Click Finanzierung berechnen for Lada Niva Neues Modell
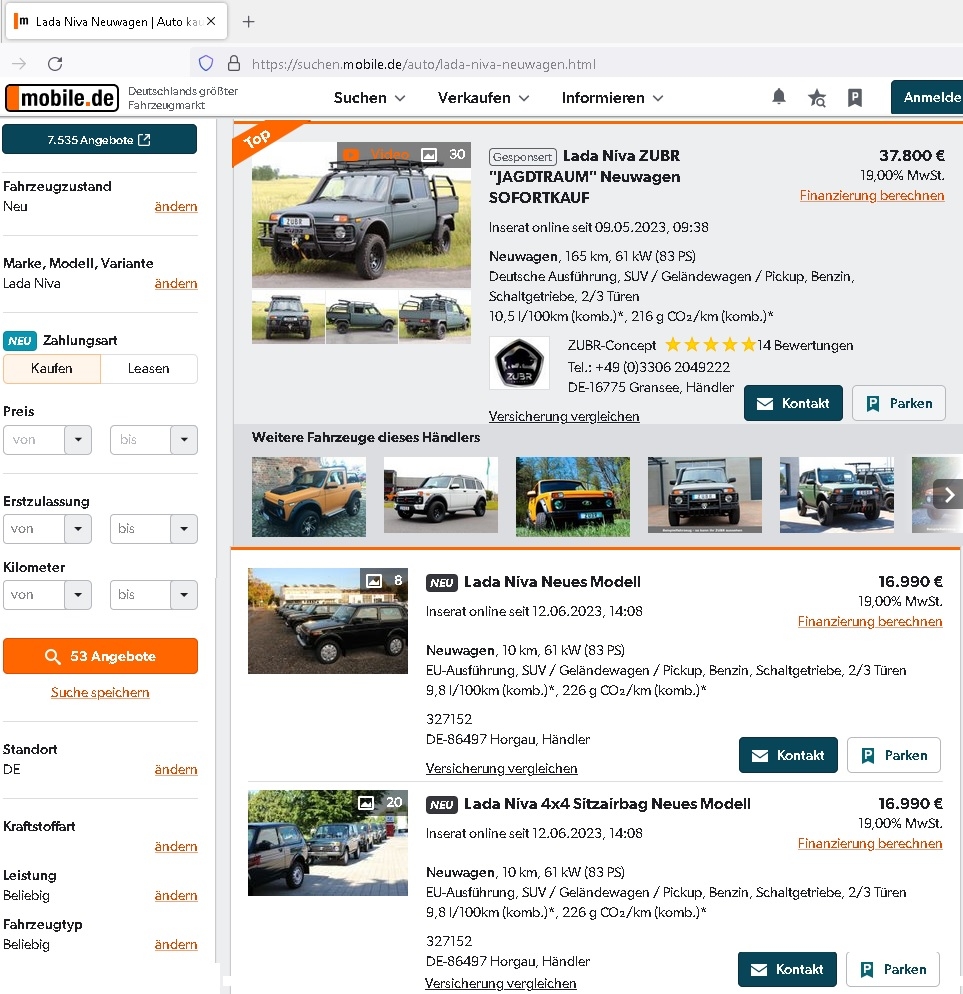Screen dimensions: 963x994 click(x=870, y=621)
